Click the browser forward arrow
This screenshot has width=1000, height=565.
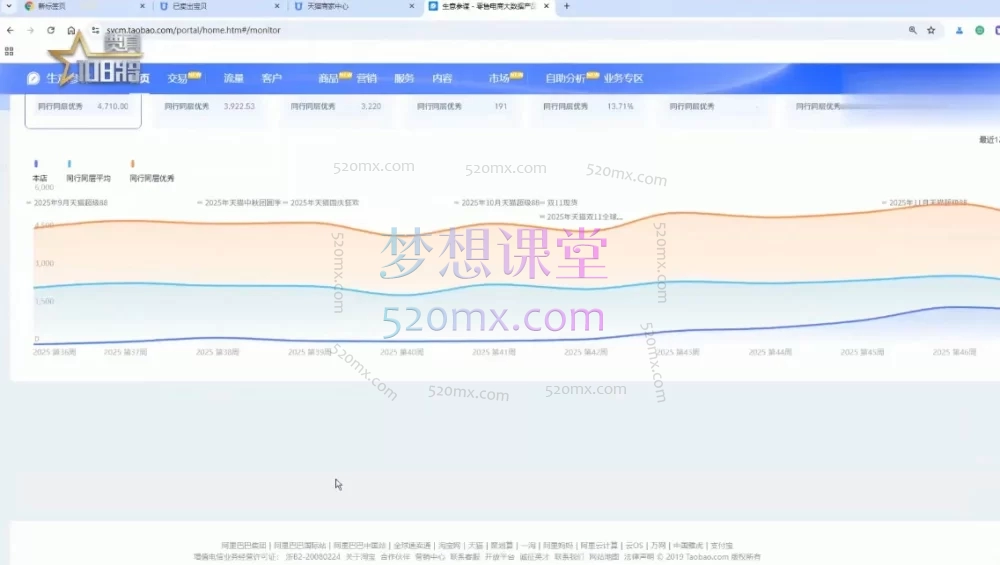[x=30, y=30]
